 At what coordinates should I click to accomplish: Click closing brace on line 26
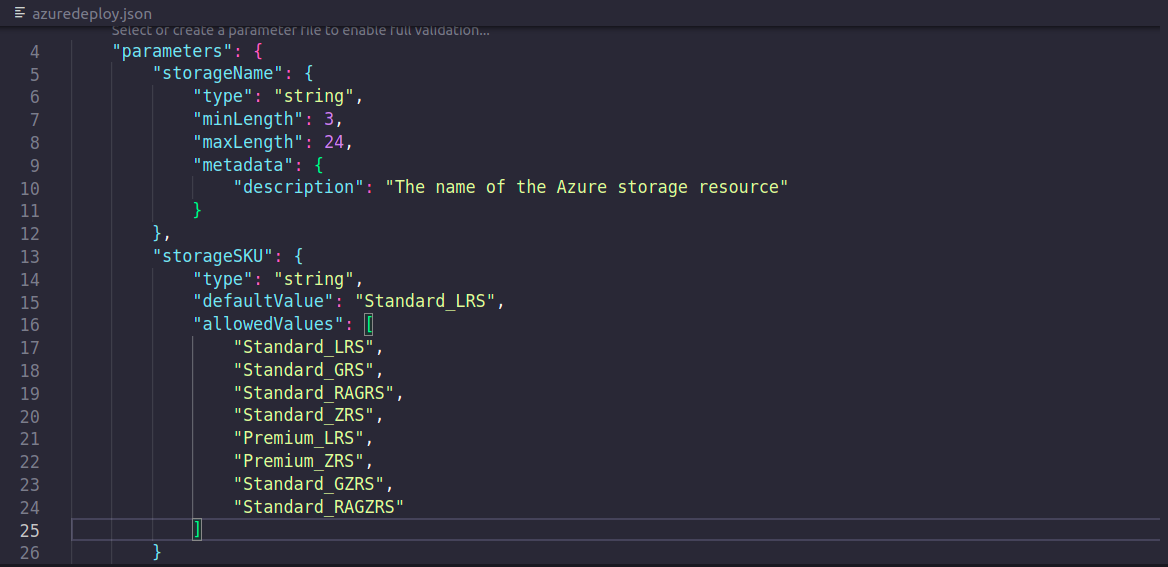click(157, 553)
